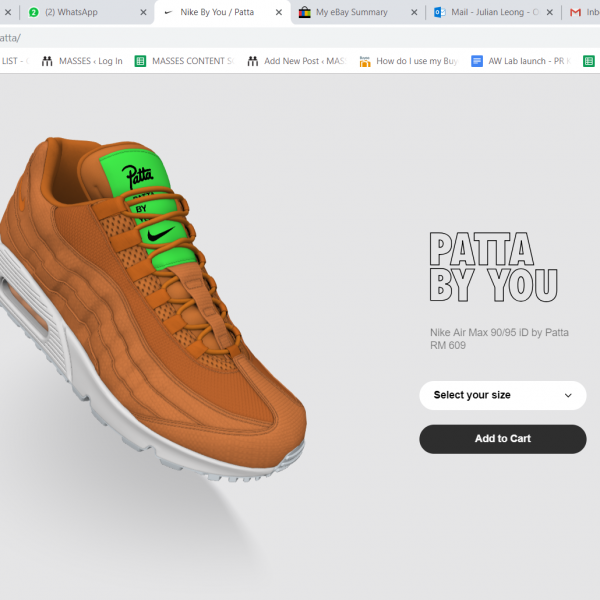This screenshot has width=600, height=600.
Task: Open the My eBay Summary tab
Action: [351, 12]
